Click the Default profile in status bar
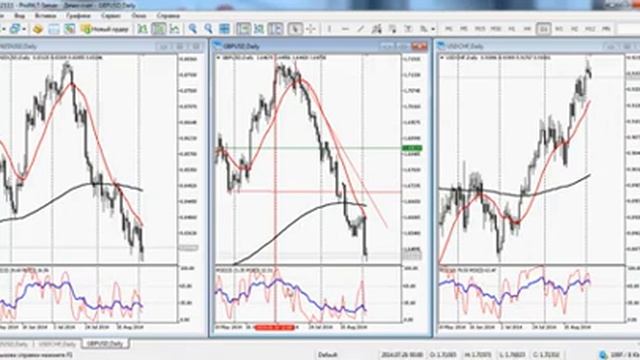 pyautogui.click(x=328, y=355)
